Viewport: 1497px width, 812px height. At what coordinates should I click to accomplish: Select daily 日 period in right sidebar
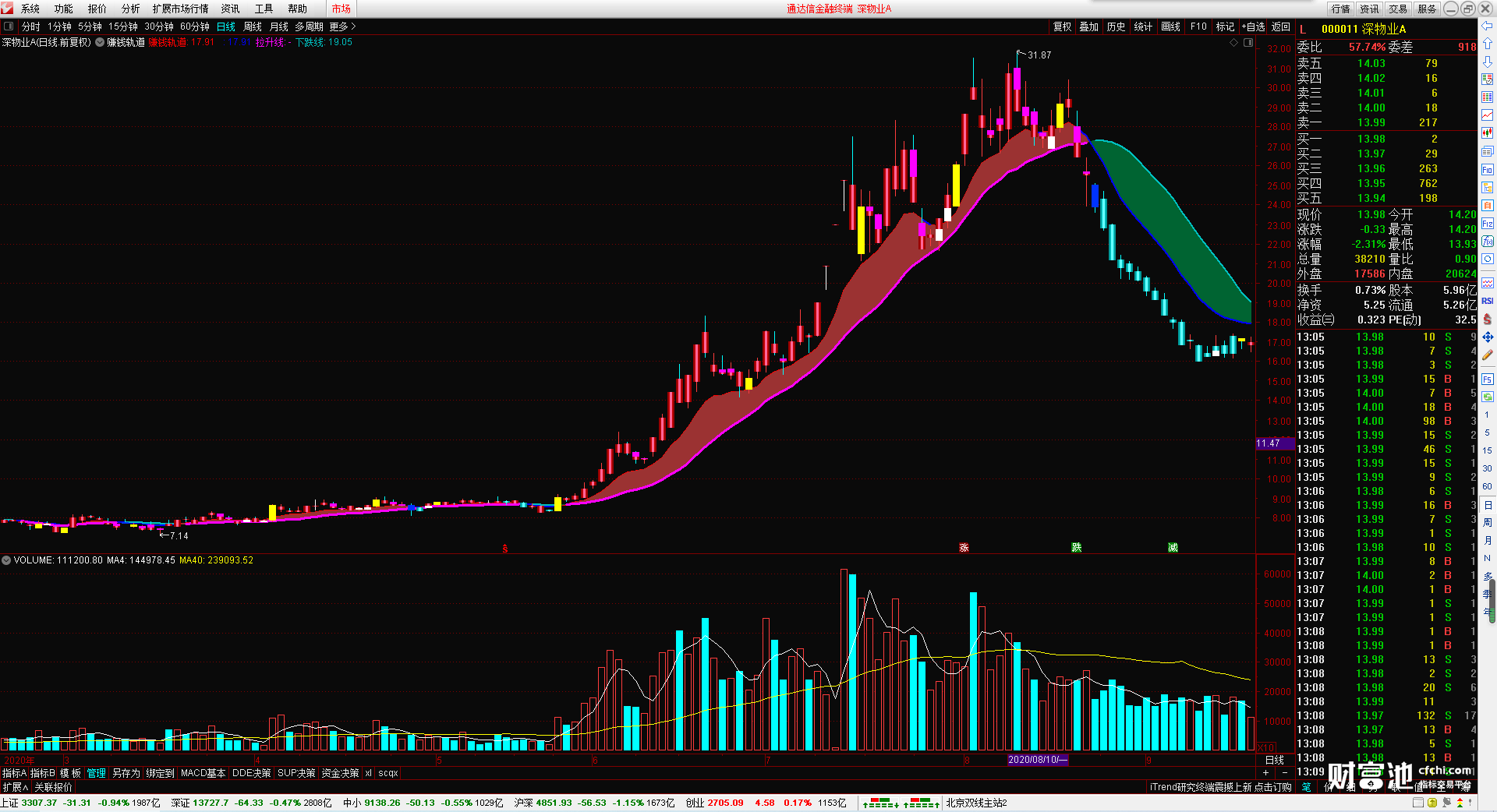point(1487,505)
